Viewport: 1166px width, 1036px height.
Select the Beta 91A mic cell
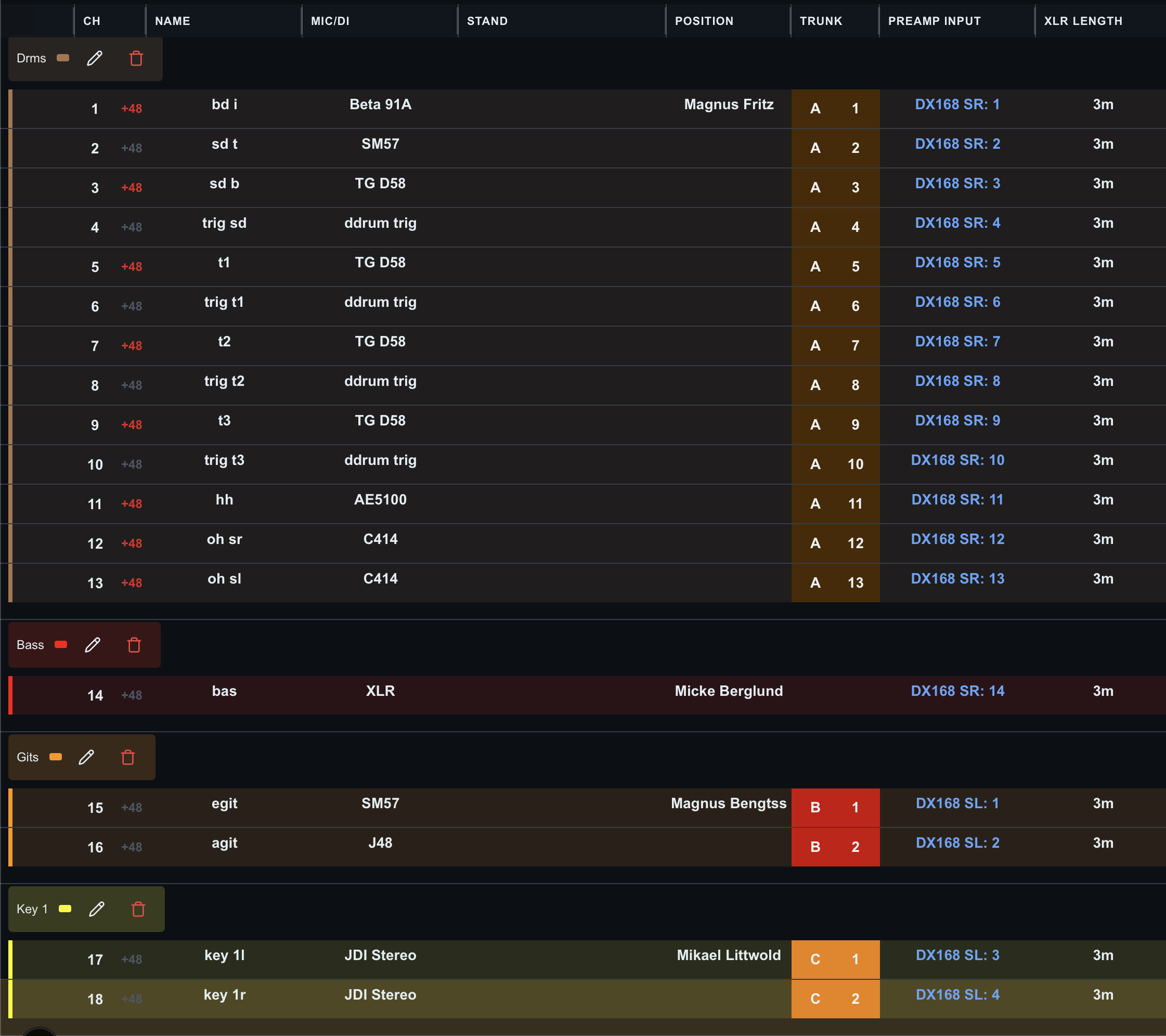pyautogui.click(x=381, y=105)
